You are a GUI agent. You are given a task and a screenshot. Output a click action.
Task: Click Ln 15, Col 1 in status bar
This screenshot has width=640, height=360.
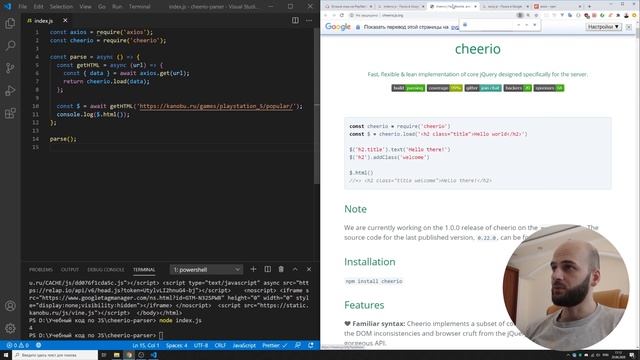point(146,345)
